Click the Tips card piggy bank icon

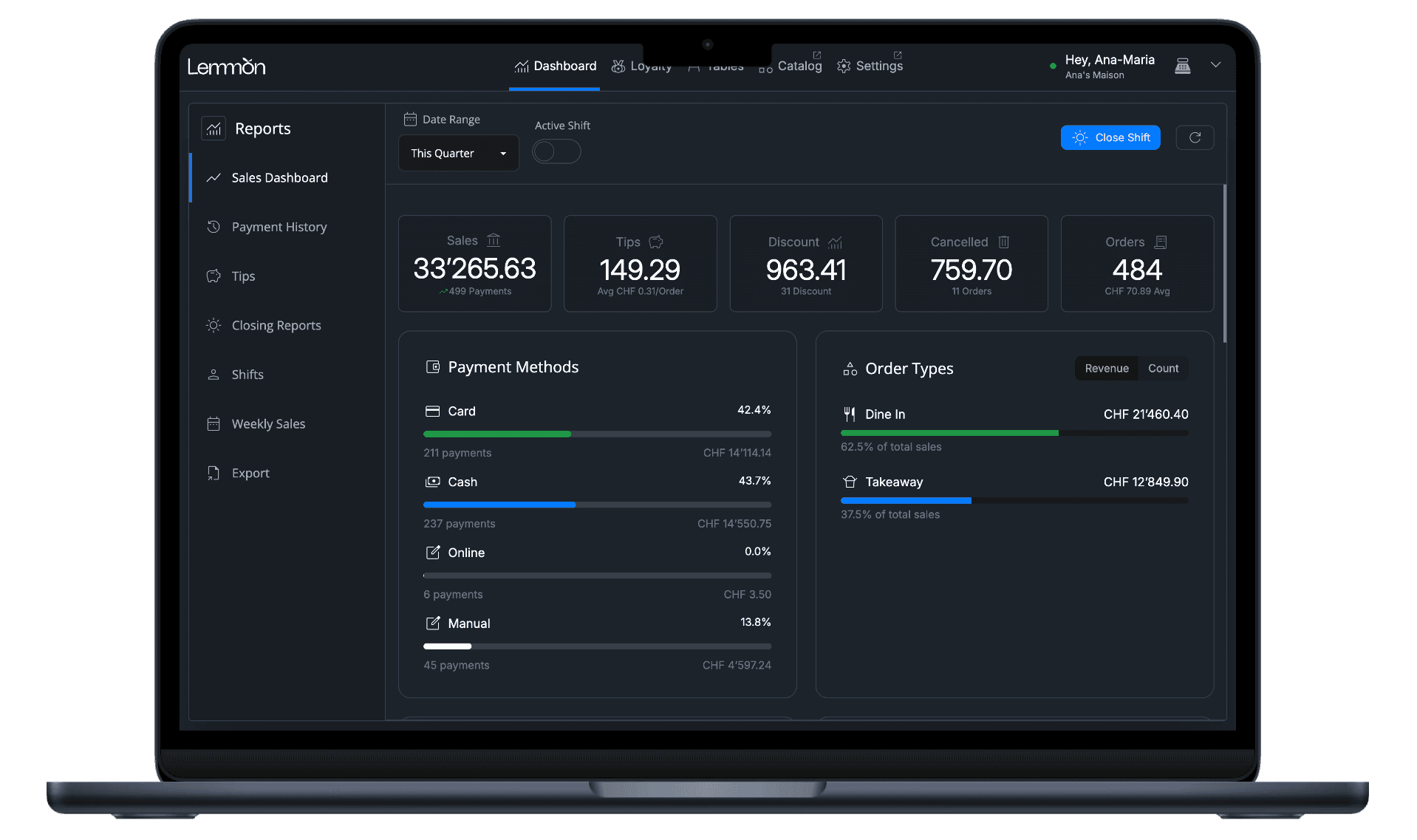pos(656,242)
